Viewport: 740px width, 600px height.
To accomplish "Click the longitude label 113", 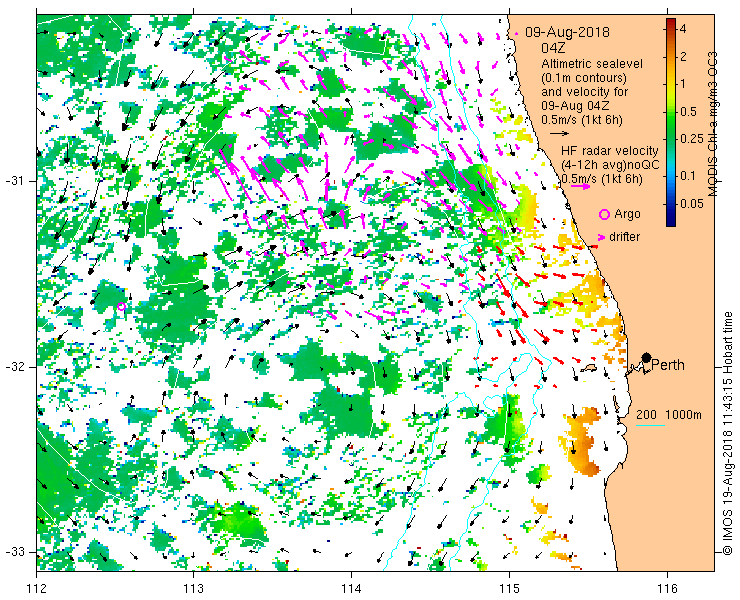I will click(193, 589).
